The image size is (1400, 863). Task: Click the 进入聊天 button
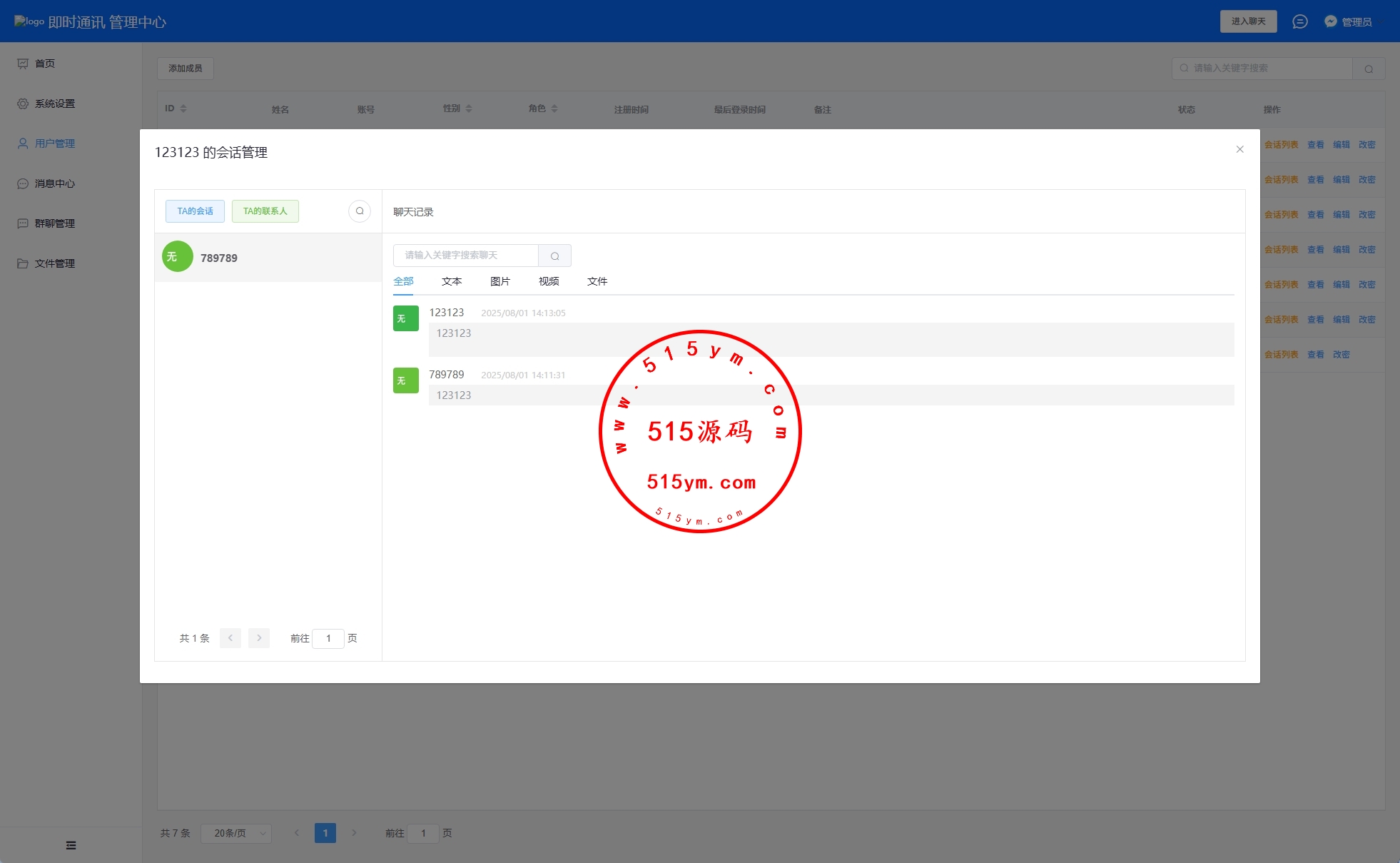pyautogui.click(x=1248, y=21)
